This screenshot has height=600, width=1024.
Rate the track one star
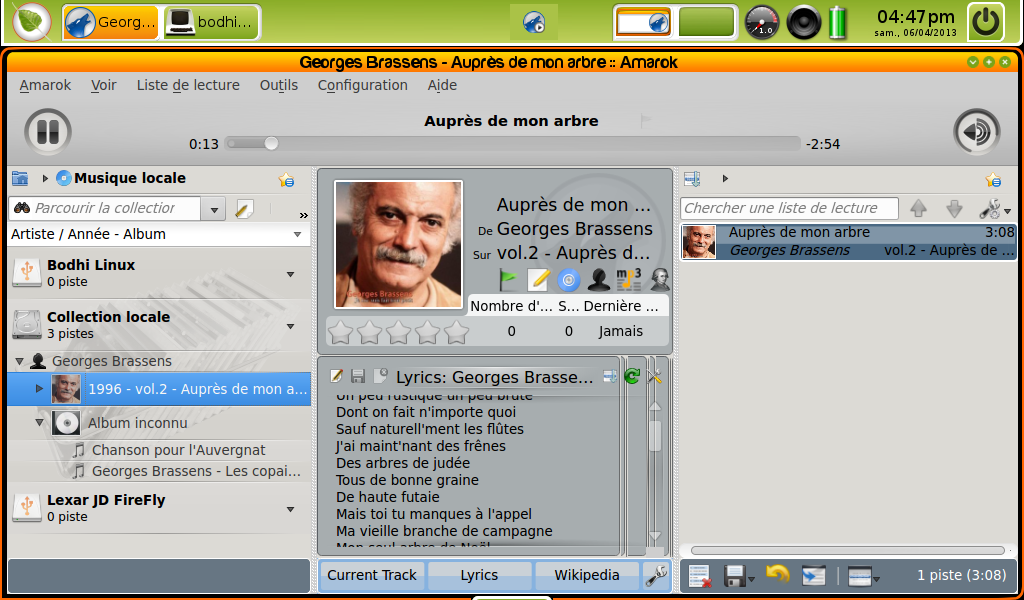(340, 332)
